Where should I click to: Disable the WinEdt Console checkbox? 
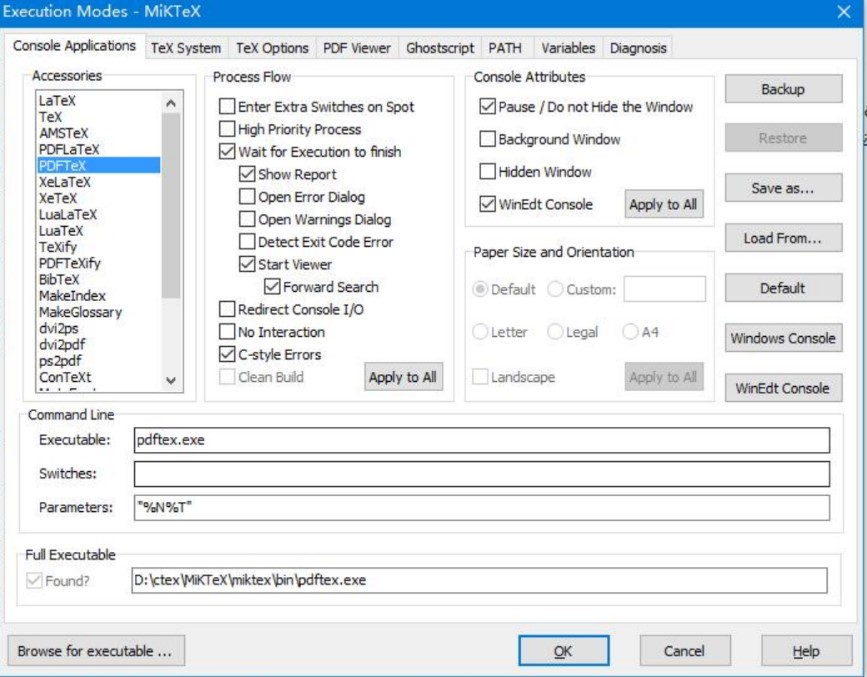(488, 205)
